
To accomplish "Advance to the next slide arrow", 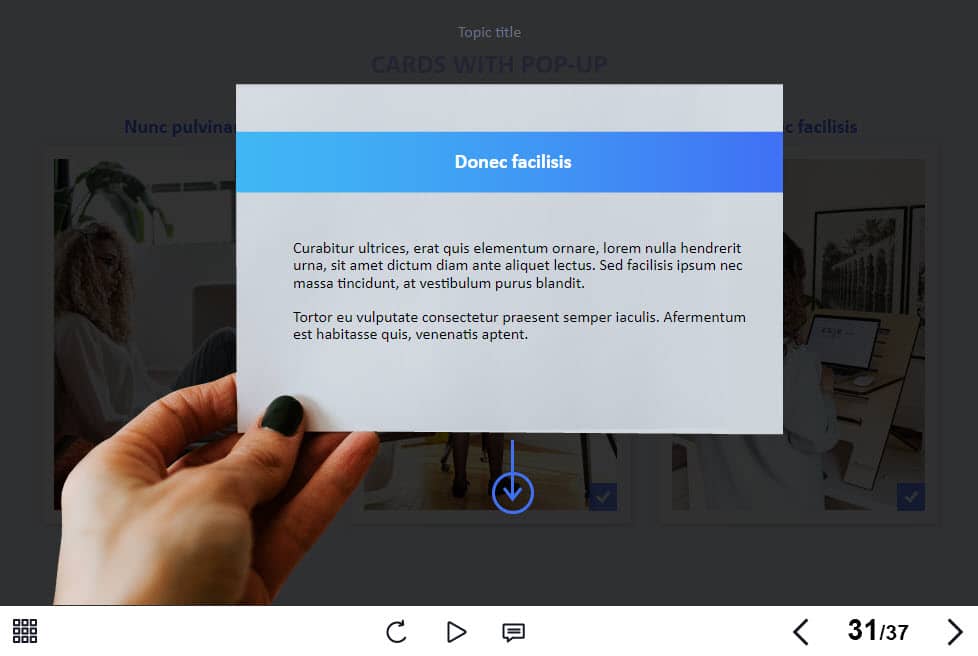I will 954,632.
